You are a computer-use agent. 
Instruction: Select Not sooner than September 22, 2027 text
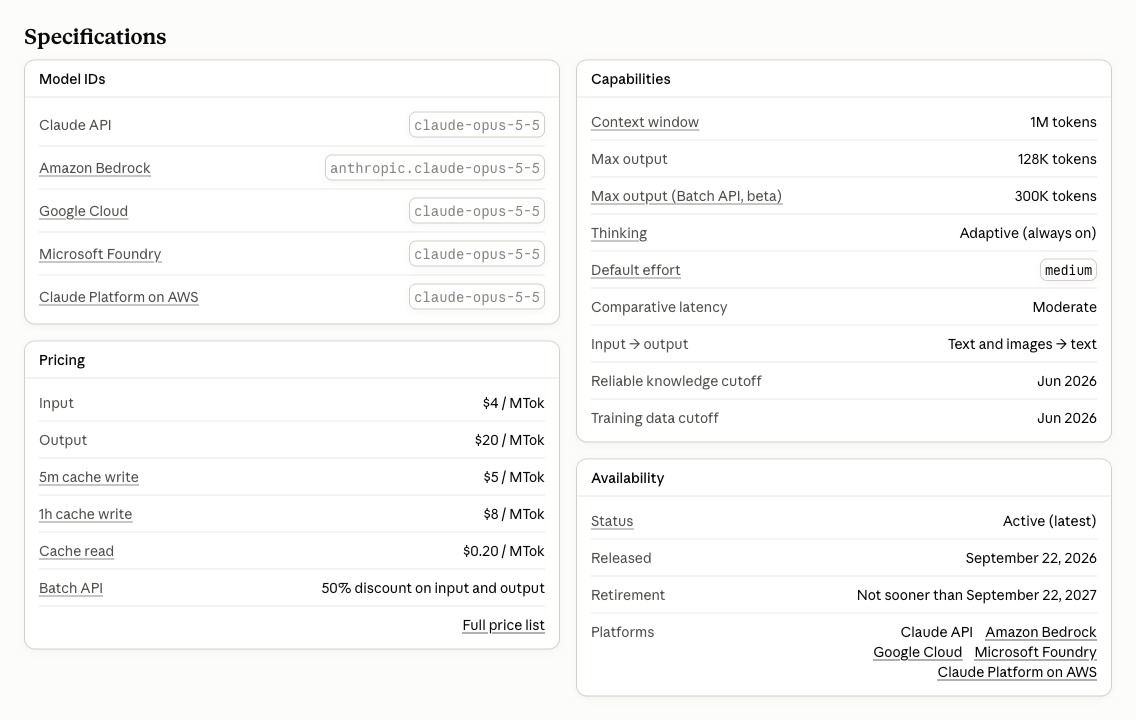(977, 595)
